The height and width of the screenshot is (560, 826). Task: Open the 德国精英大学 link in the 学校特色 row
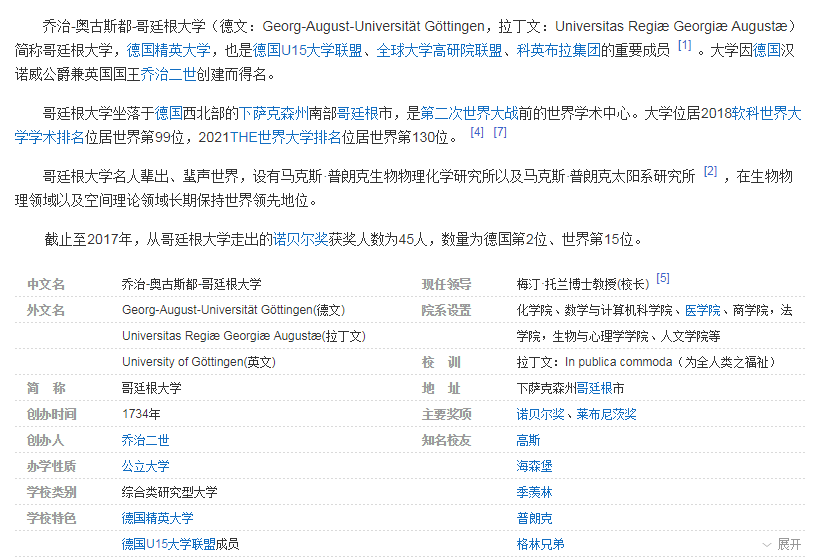pyautogui.click(x=158, y=518)
